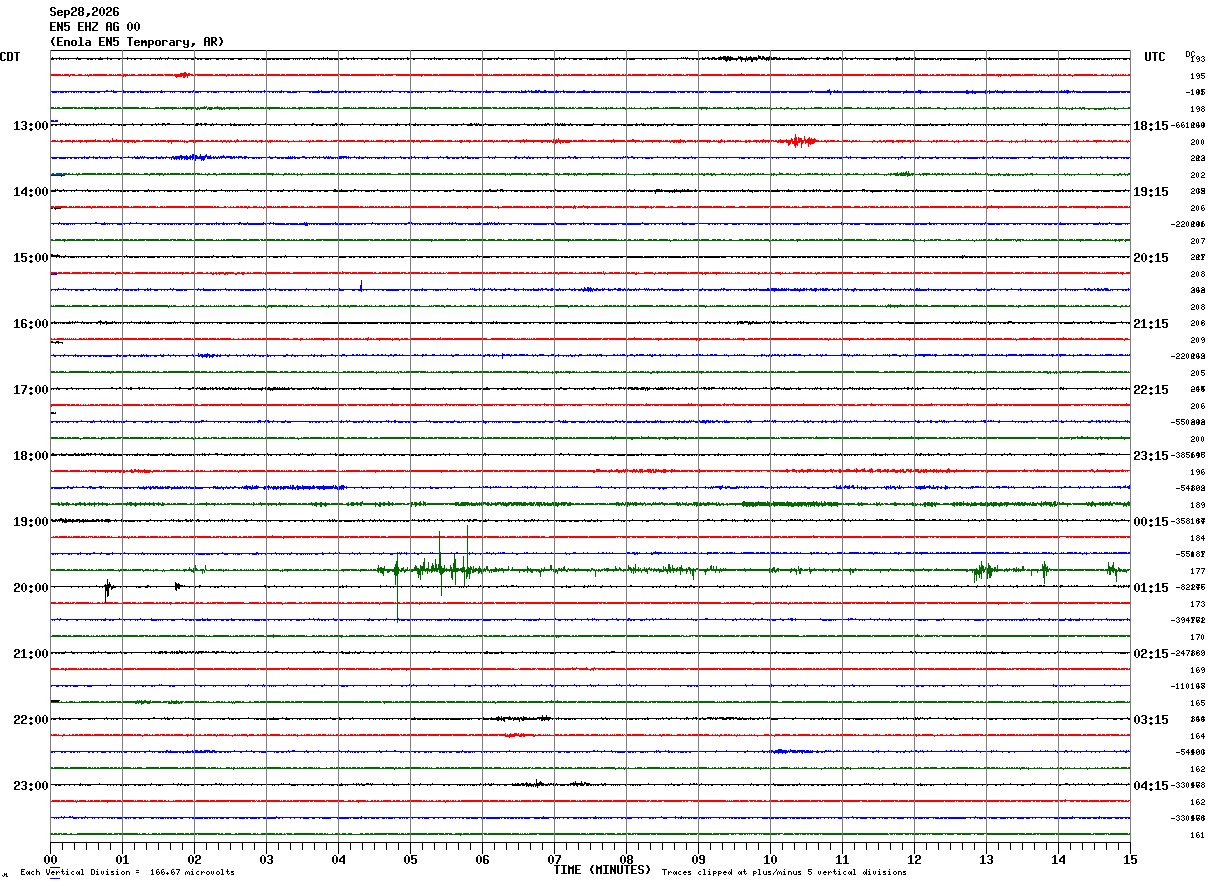Click the EN5 EHZ AG 00 channel label
1210x886 pixels.
point(95,27)
